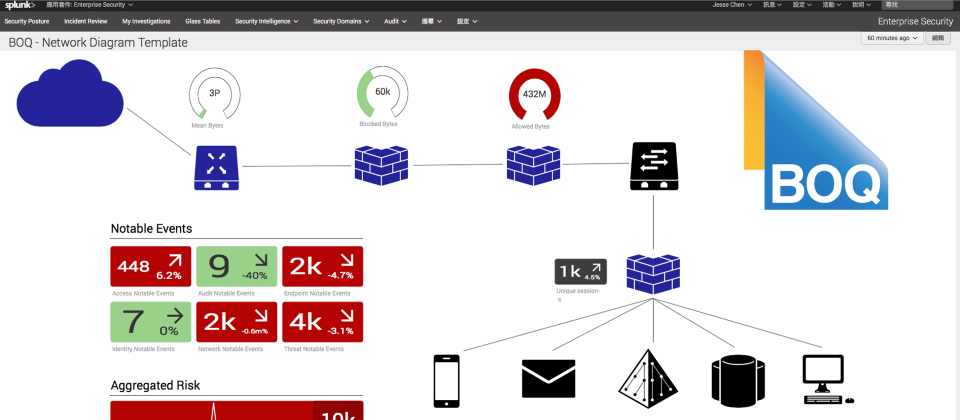Click the black network switch icon

[x=653, y=167]
